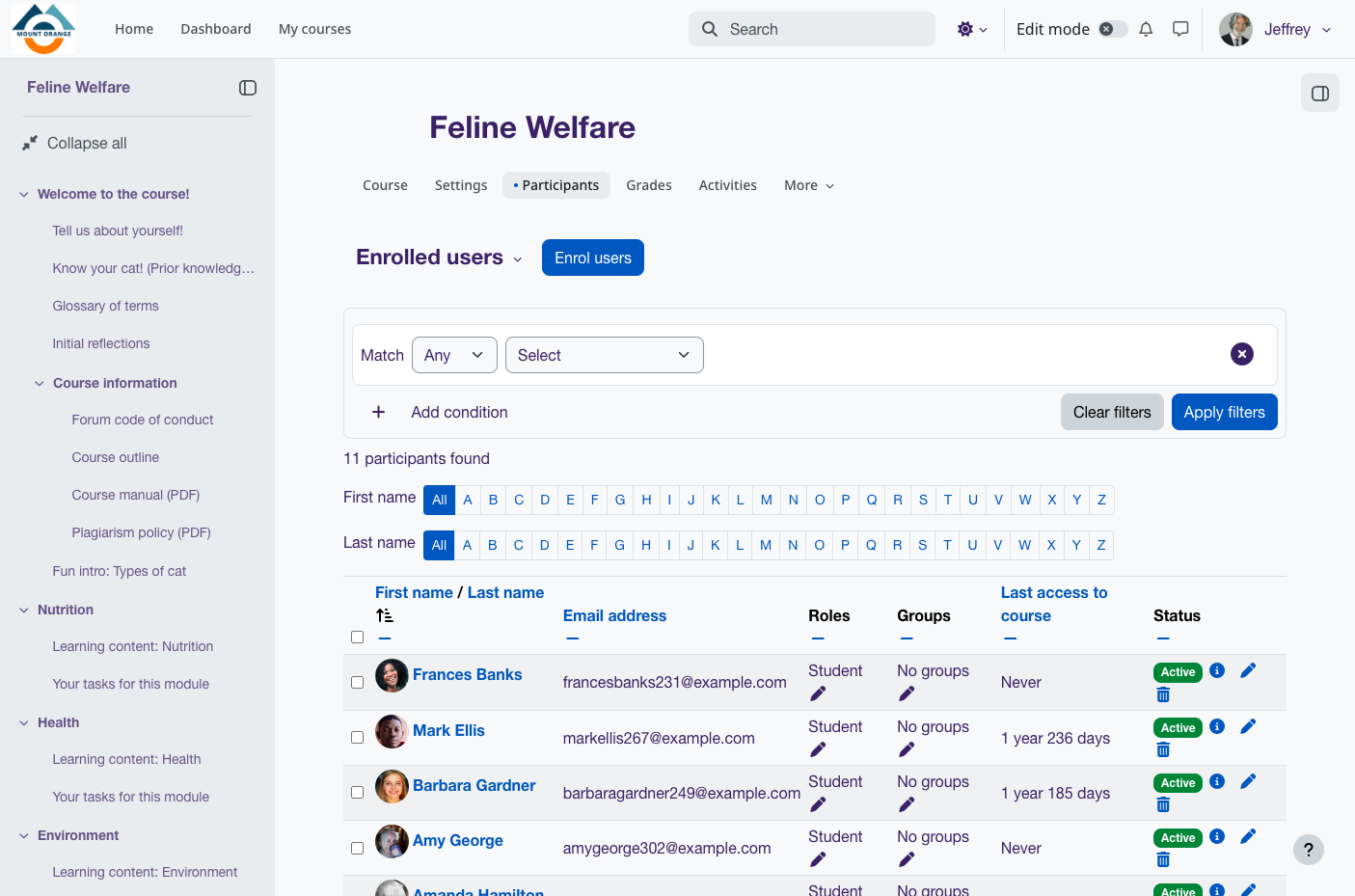This screenshot has width=1355, height=896.
Task: Click the Enrol users button
Action: coord(593,258)
